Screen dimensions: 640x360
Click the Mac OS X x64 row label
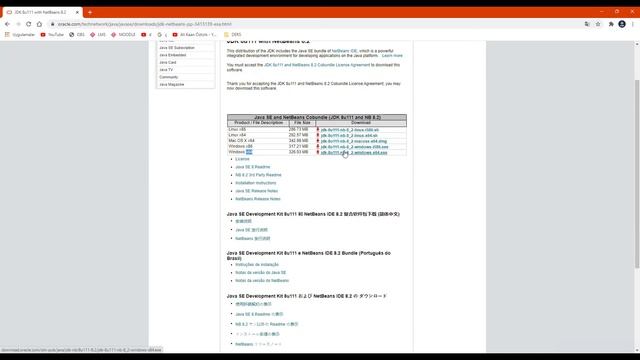(x=241, y=140)
